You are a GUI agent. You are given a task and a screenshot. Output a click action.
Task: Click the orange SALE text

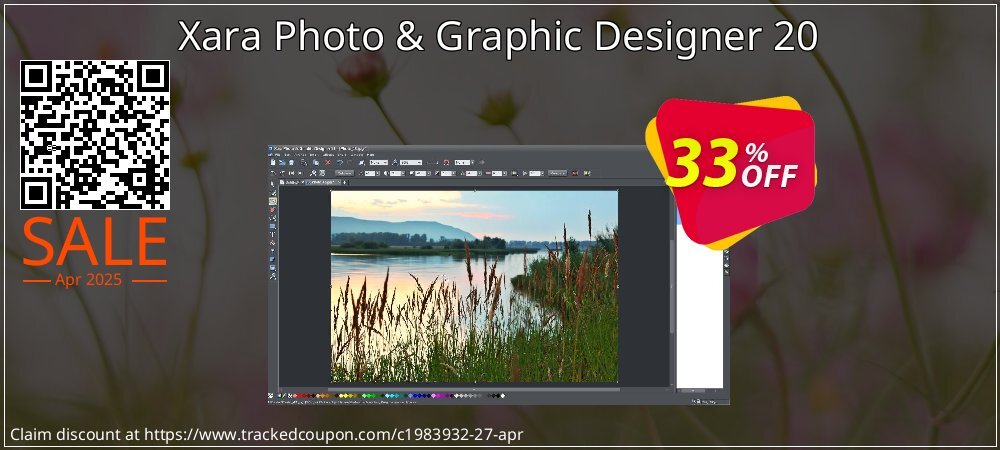click(x=95, y=243)
